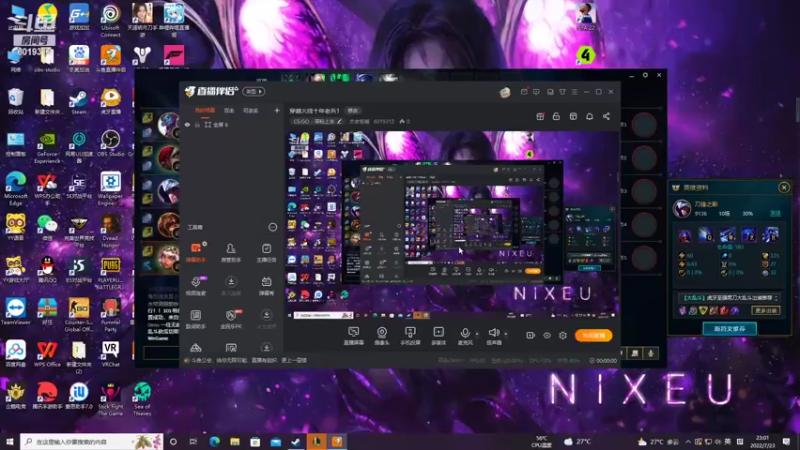
Task: Mute the microphone in streaming toolbar
Action: (x=465, y=336)
